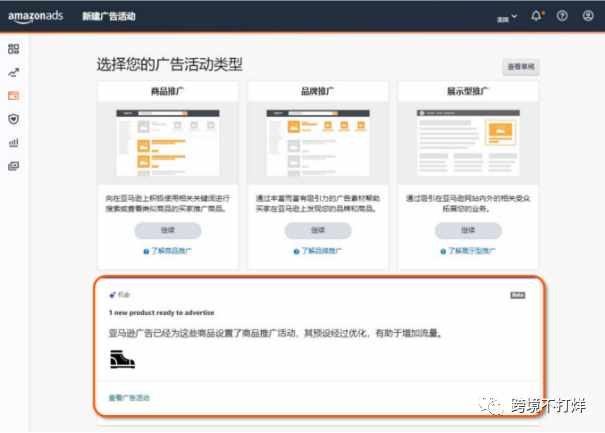The height and width of the screenshot is (433, 605).
Task: Click the gray button next to the page title
Action: (x=521, y=67)
